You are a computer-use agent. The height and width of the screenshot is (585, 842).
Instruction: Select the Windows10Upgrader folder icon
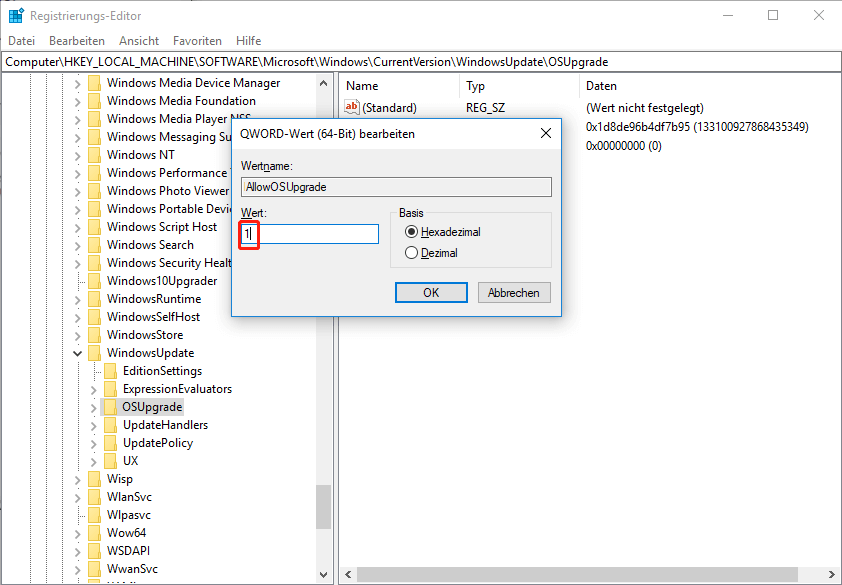coord(95,281)
